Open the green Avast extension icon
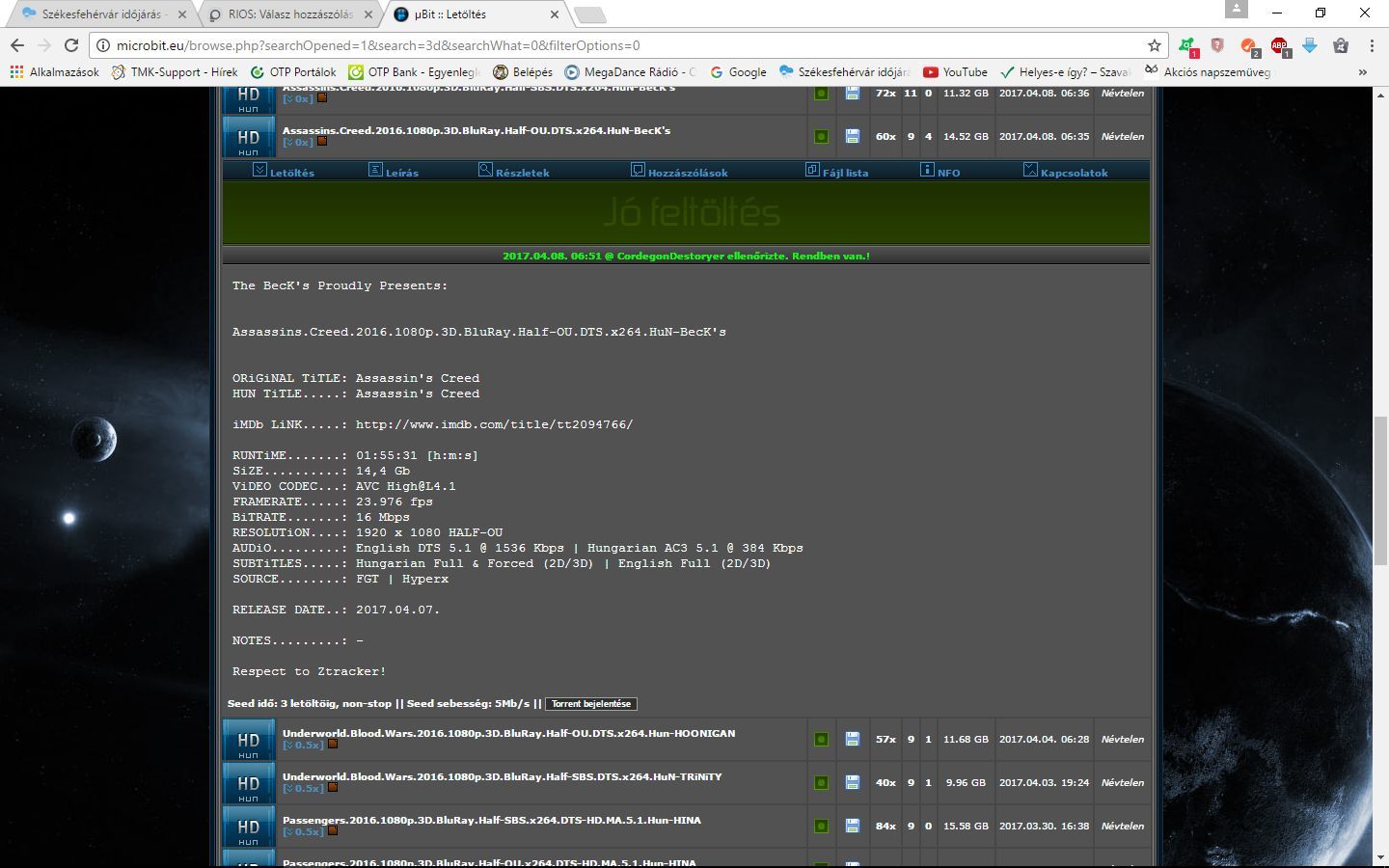 point(1187,45)
